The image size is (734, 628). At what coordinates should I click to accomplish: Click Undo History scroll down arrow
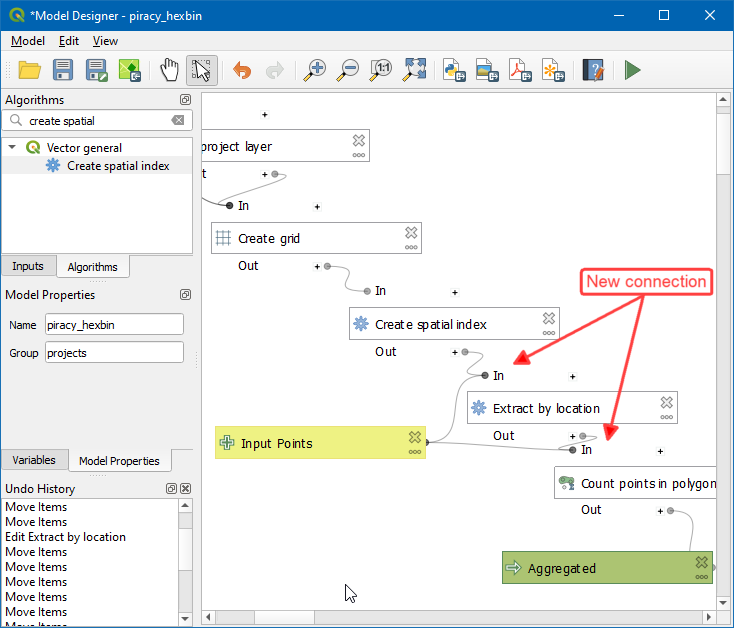point(185,619)
